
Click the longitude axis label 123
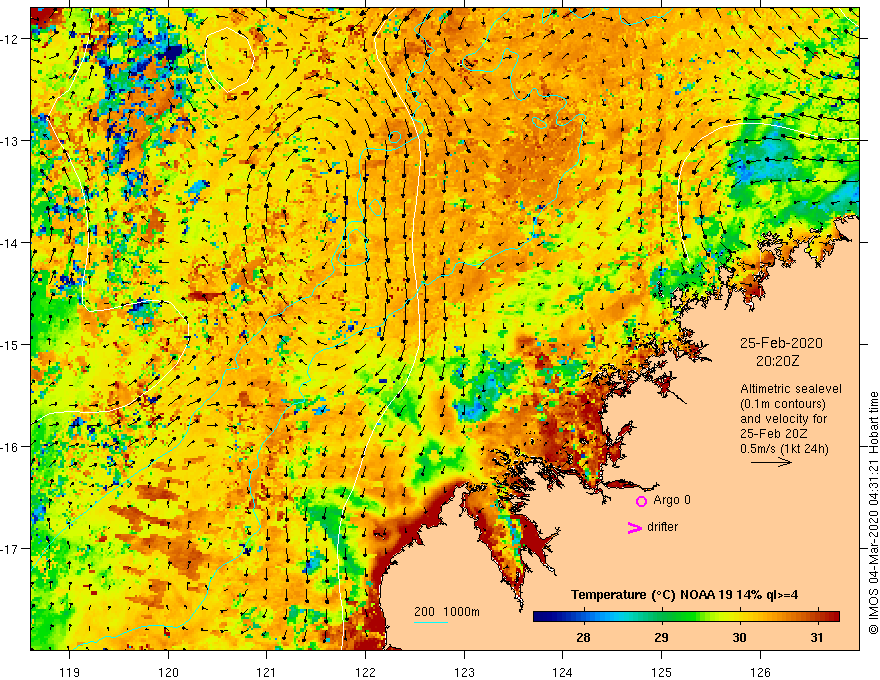click(x=464, y=672)
